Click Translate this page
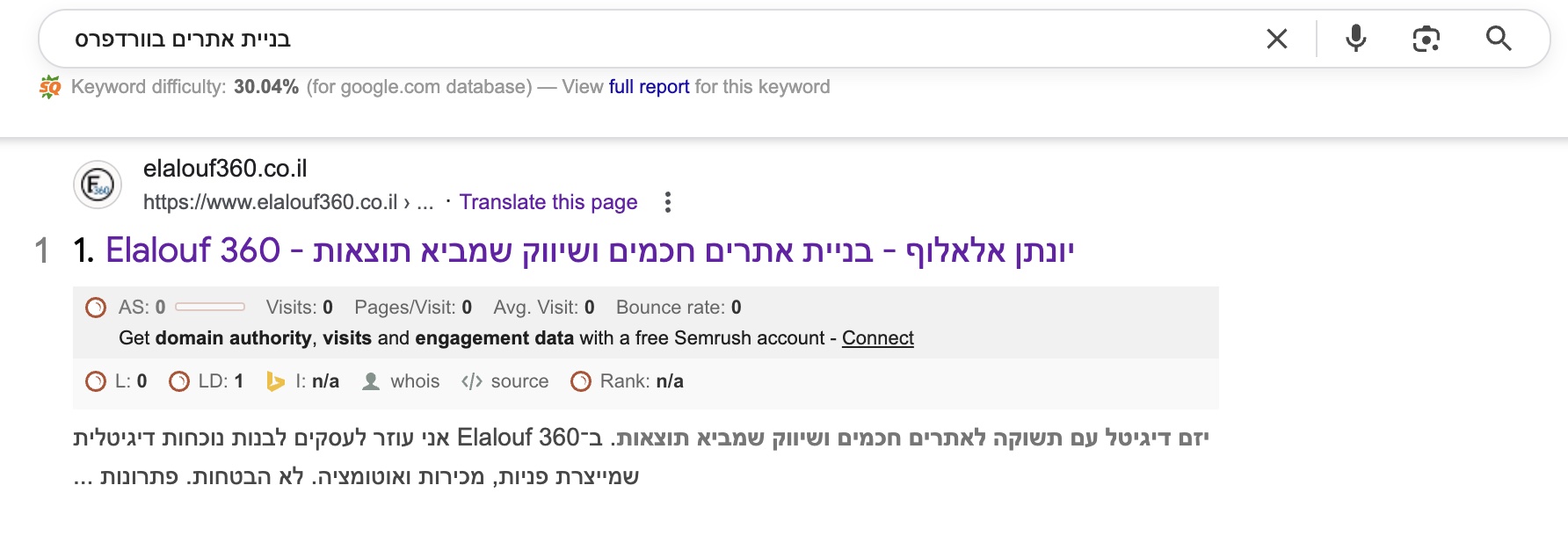This screenshot has height=536, width=1568. 548,202
